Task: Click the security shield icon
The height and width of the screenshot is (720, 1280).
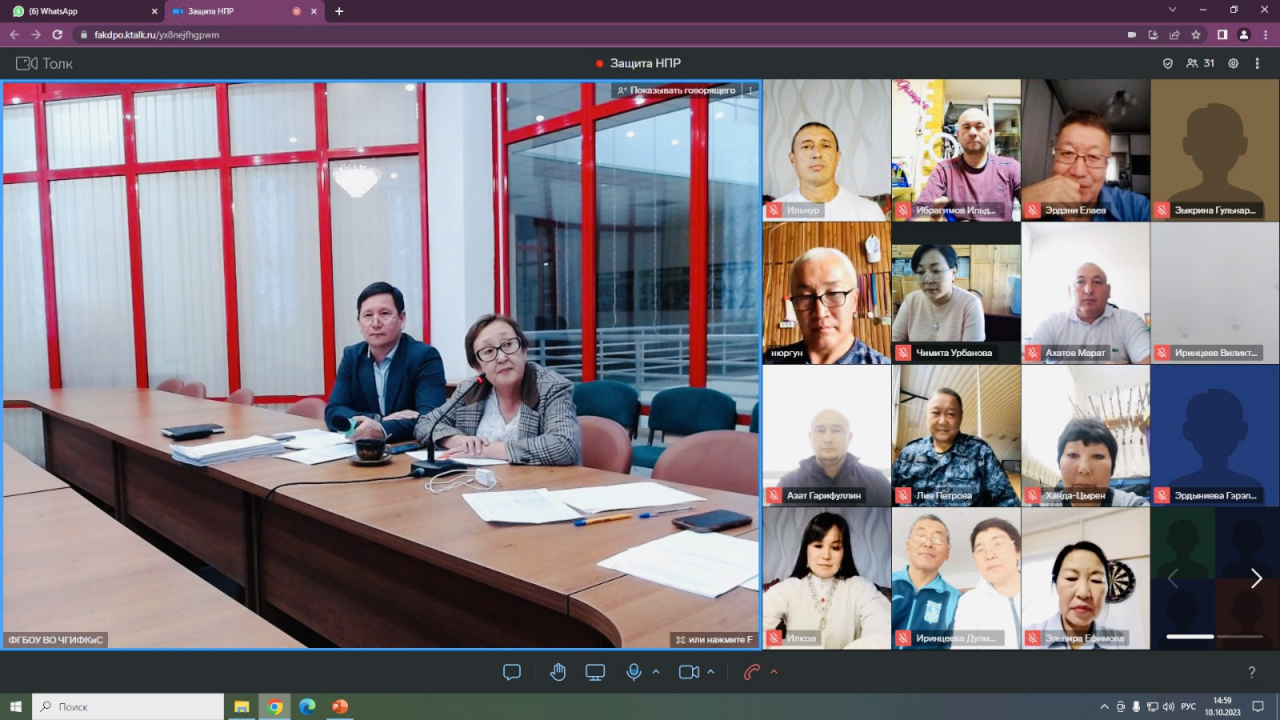Action: (1167, 63)
